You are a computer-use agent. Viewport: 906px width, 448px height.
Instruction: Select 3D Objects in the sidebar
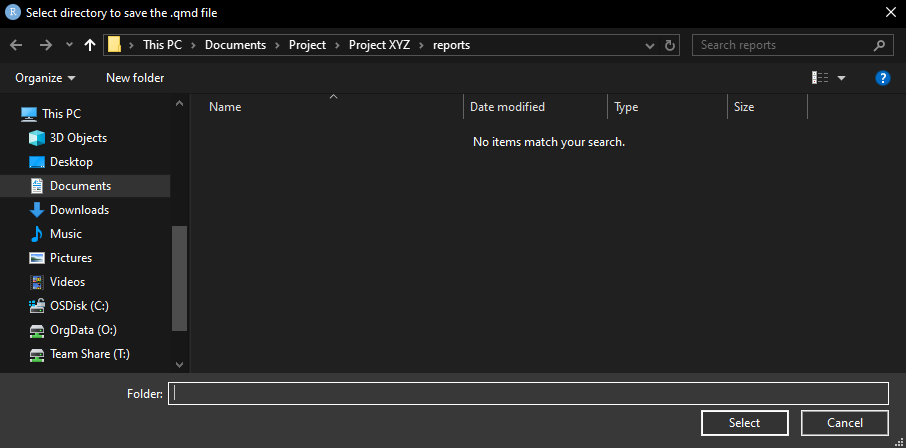(x=78, y=138)
